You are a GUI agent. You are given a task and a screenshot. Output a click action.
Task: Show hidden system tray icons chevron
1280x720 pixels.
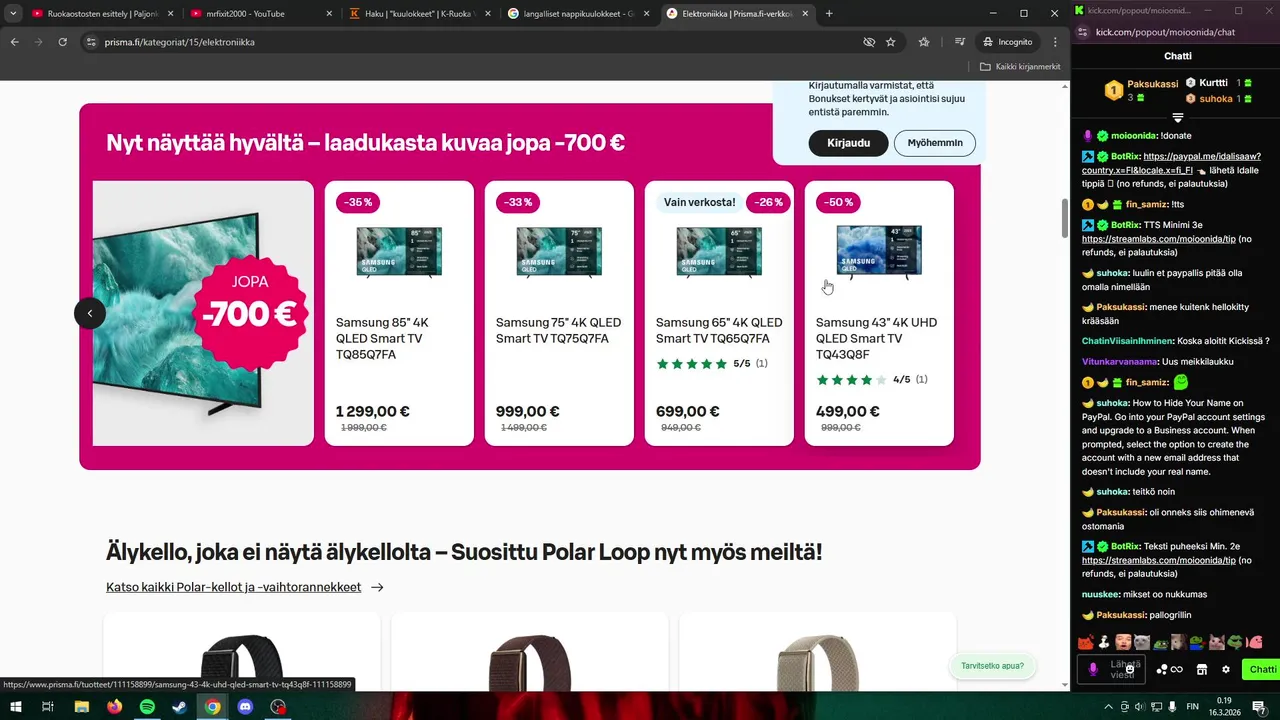tap(1108, 707)
